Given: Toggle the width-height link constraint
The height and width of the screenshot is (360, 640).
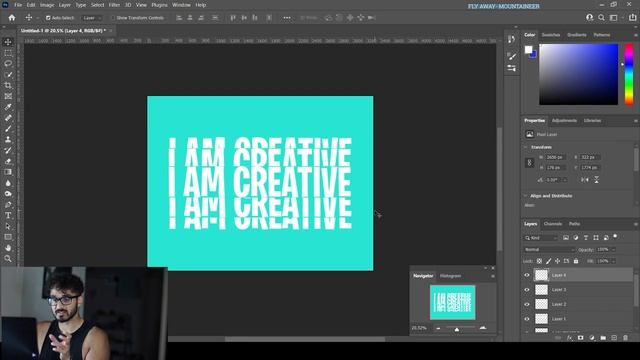Looking at the screenshot, I should (x=529, y=162).
